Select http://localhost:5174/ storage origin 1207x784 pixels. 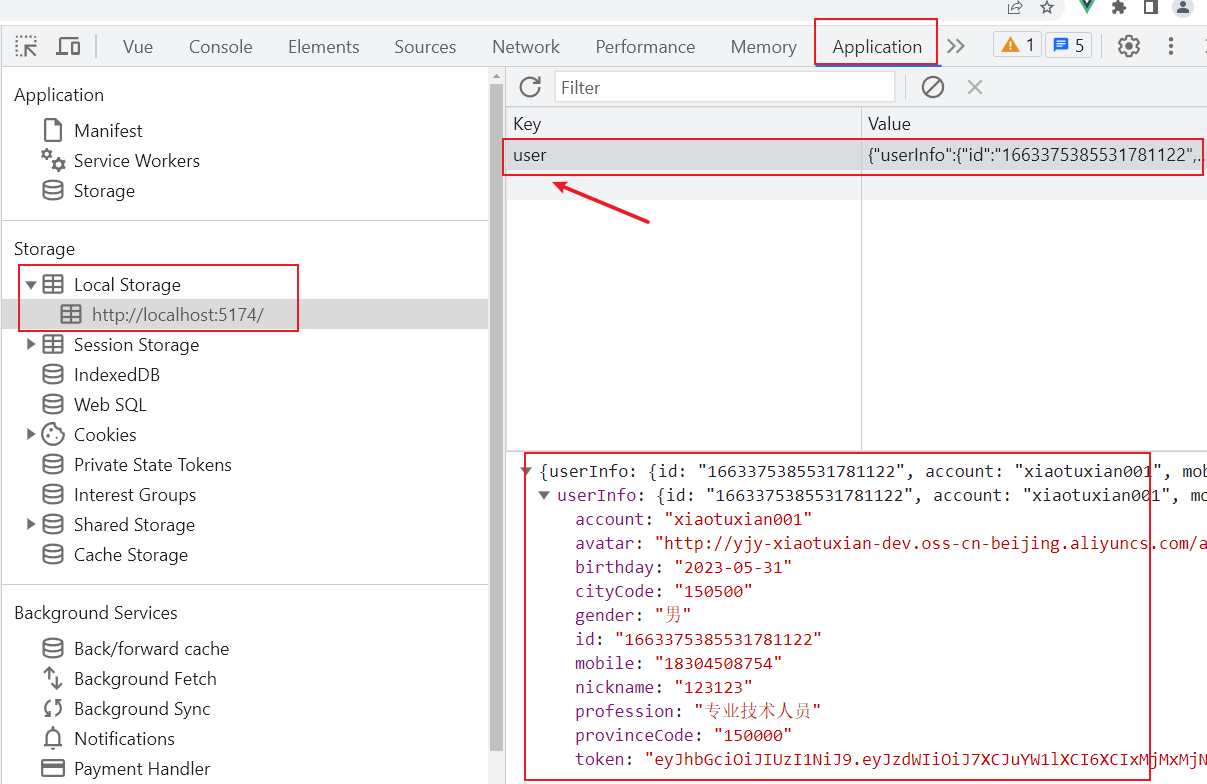[178, 315]
